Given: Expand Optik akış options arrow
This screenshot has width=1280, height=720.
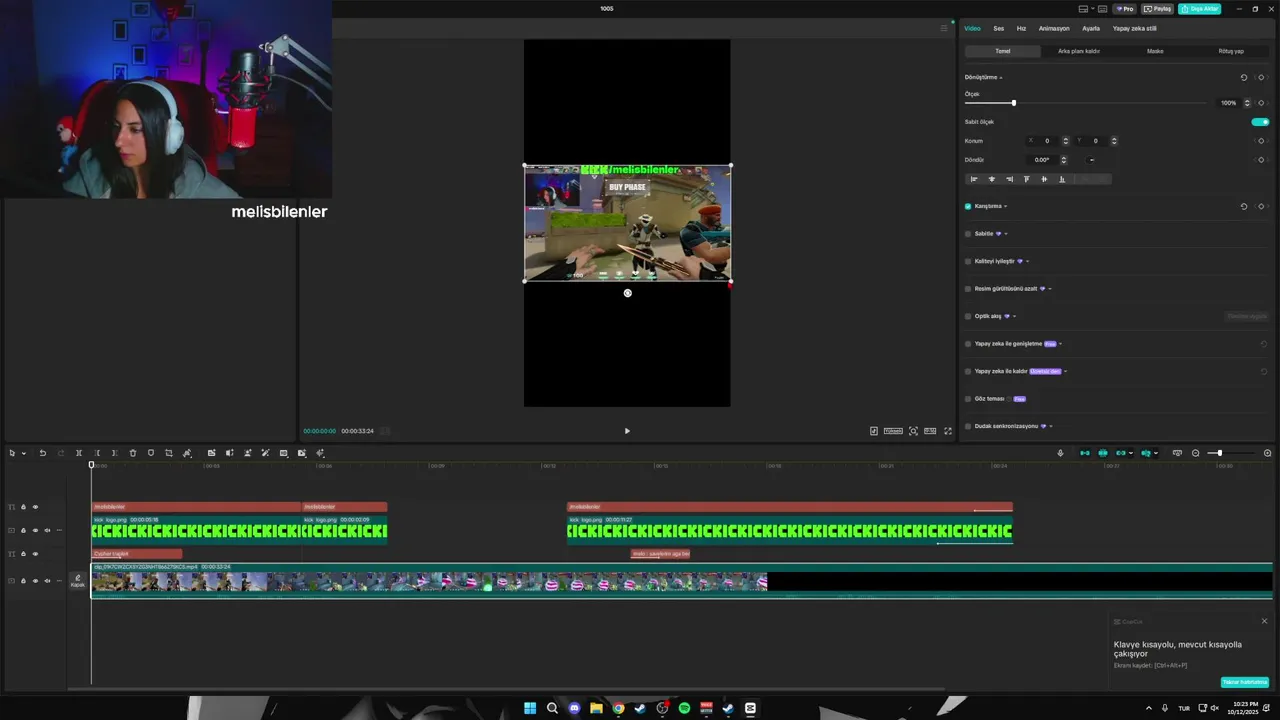Looking at the screenshot, I should 1014,316.
